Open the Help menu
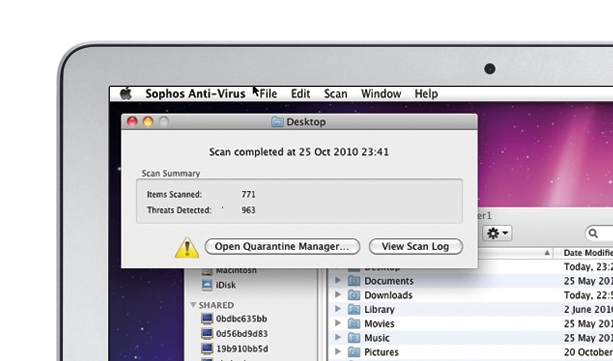This screenshot has height=361, width=613. coord(426,94)
